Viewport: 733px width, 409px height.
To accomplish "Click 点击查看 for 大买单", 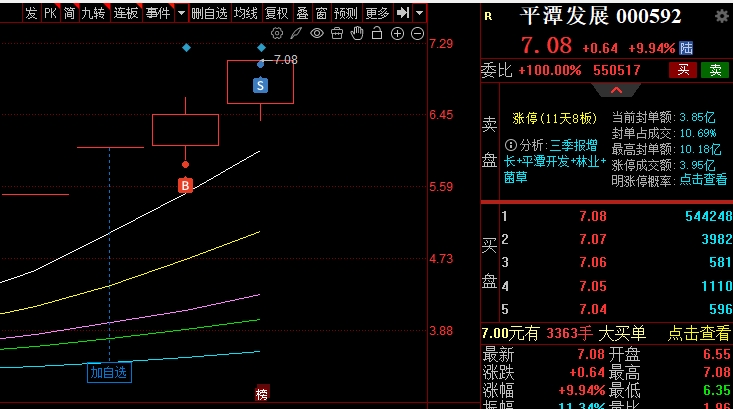I will pos(698,333).
